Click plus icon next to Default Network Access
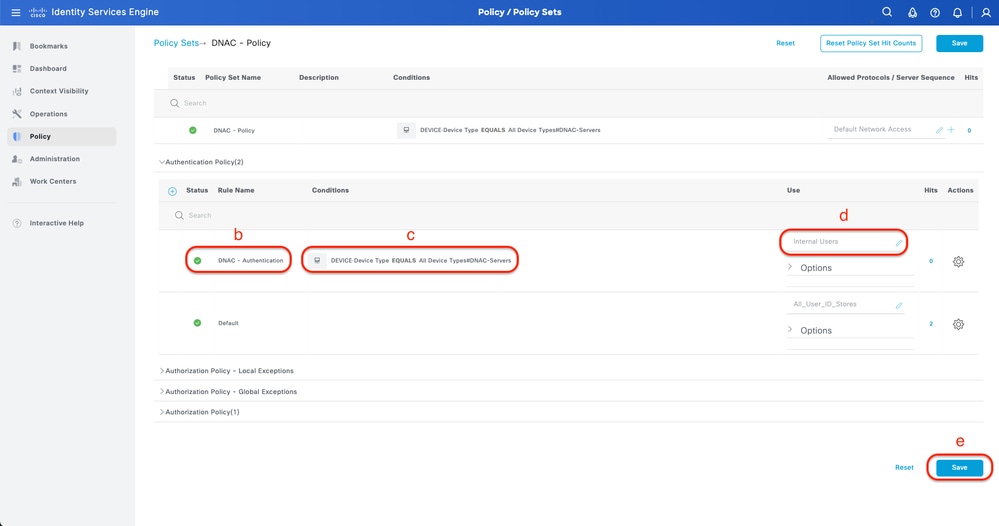 coord(951,130)
